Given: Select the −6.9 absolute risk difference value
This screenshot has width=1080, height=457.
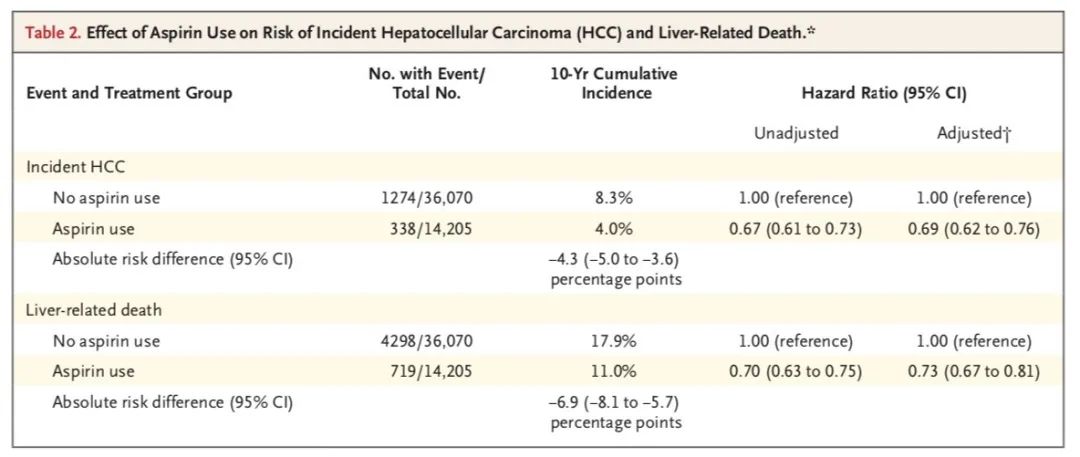Looking at the screenshot, I should tap(616, 412).
